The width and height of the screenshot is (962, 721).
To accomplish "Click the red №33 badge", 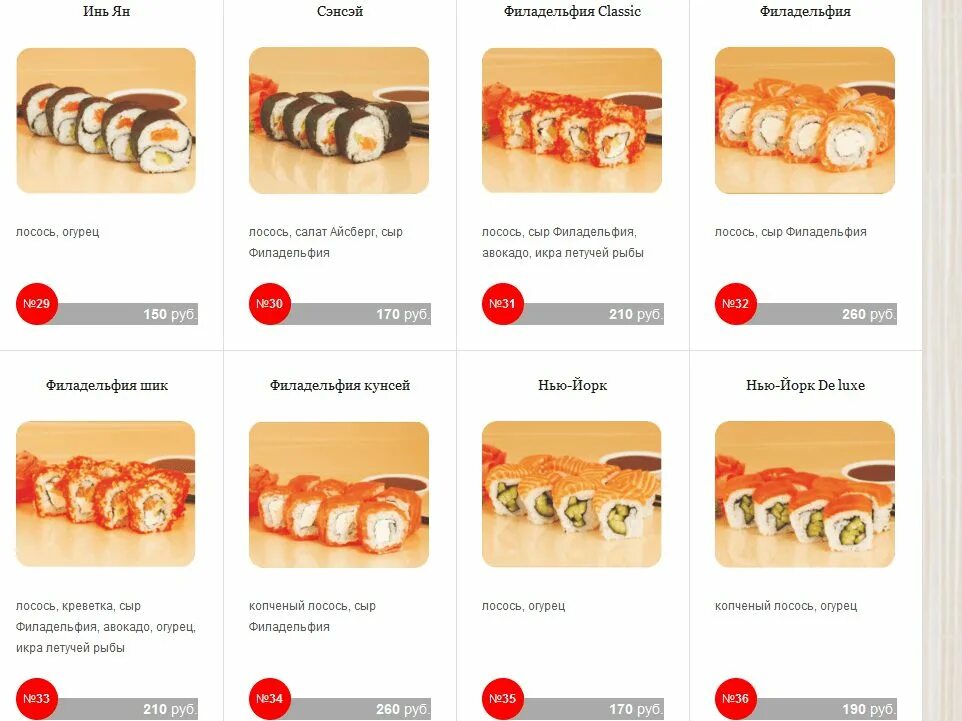I will point(36,699).
